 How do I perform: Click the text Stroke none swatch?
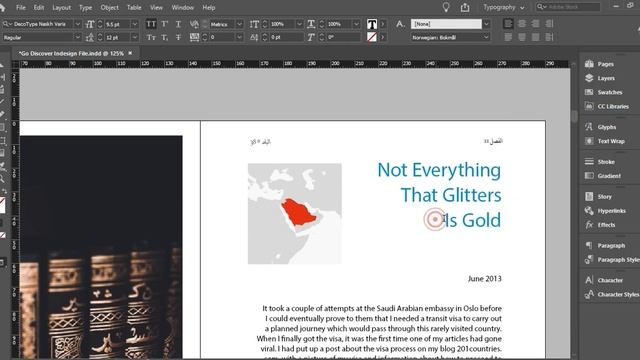click(x=372, y=37)
